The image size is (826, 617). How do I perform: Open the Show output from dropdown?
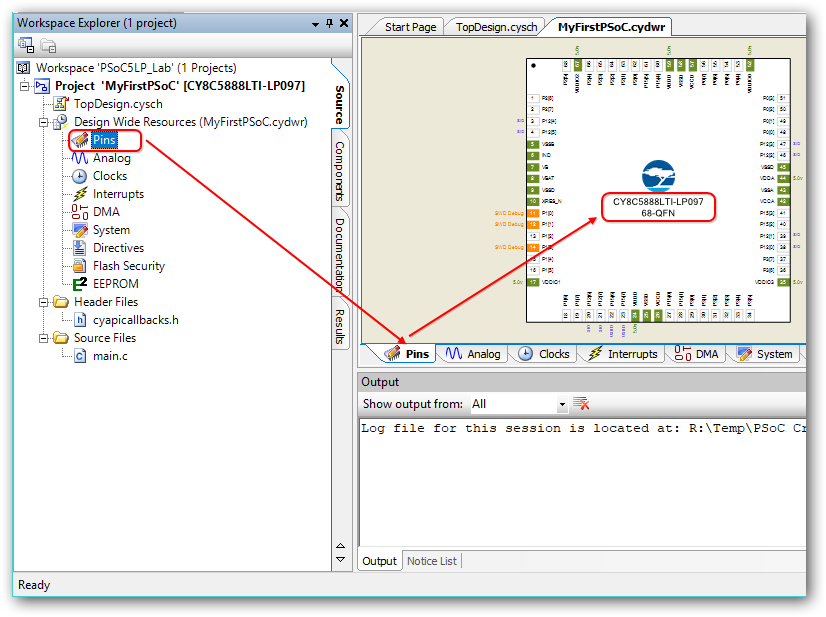[562, 404]
